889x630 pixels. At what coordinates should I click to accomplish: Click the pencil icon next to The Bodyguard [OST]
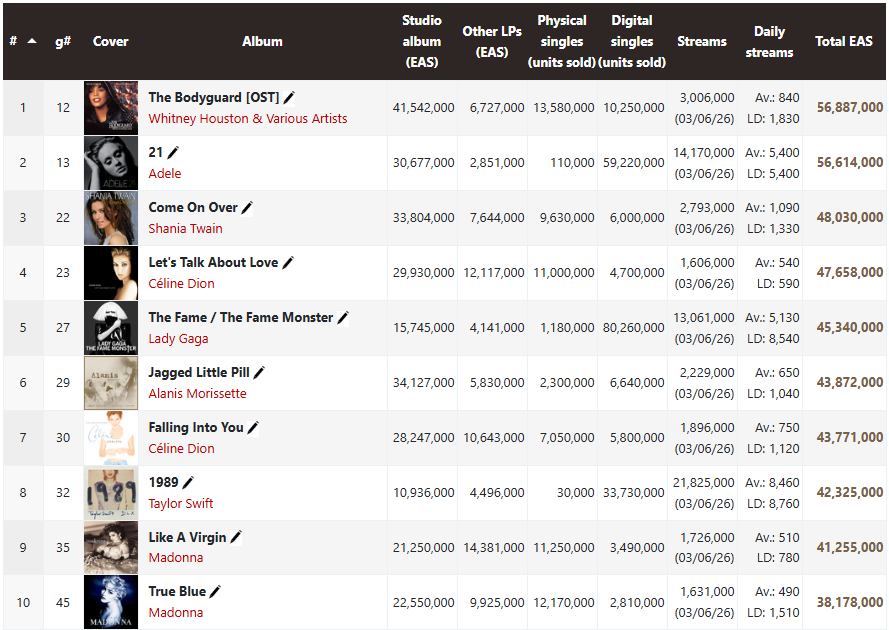coord(289,98)
